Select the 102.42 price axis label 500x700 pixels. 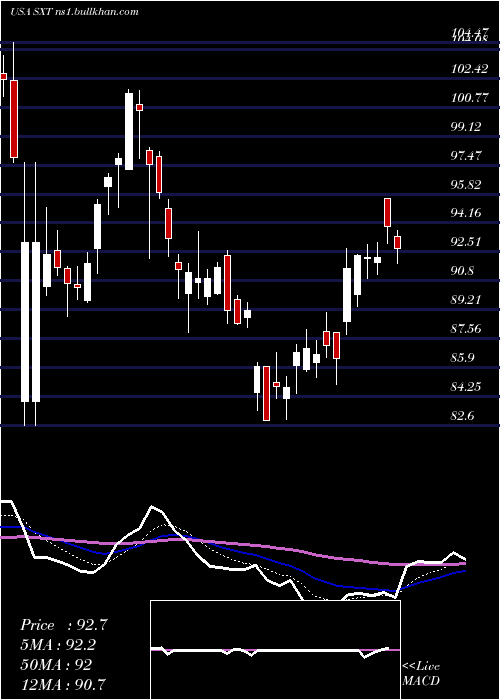470,69
